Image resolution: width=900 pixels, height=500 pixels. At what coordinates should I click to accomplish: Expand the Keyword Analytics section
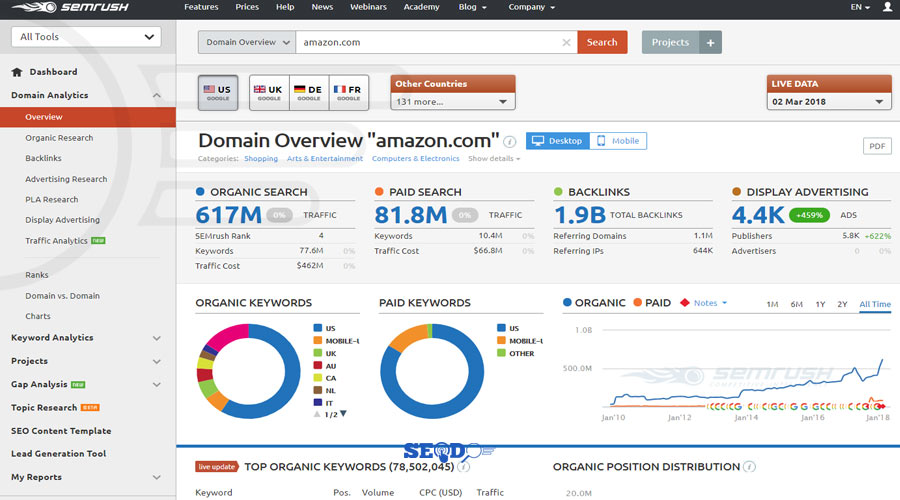coord(157,338)
